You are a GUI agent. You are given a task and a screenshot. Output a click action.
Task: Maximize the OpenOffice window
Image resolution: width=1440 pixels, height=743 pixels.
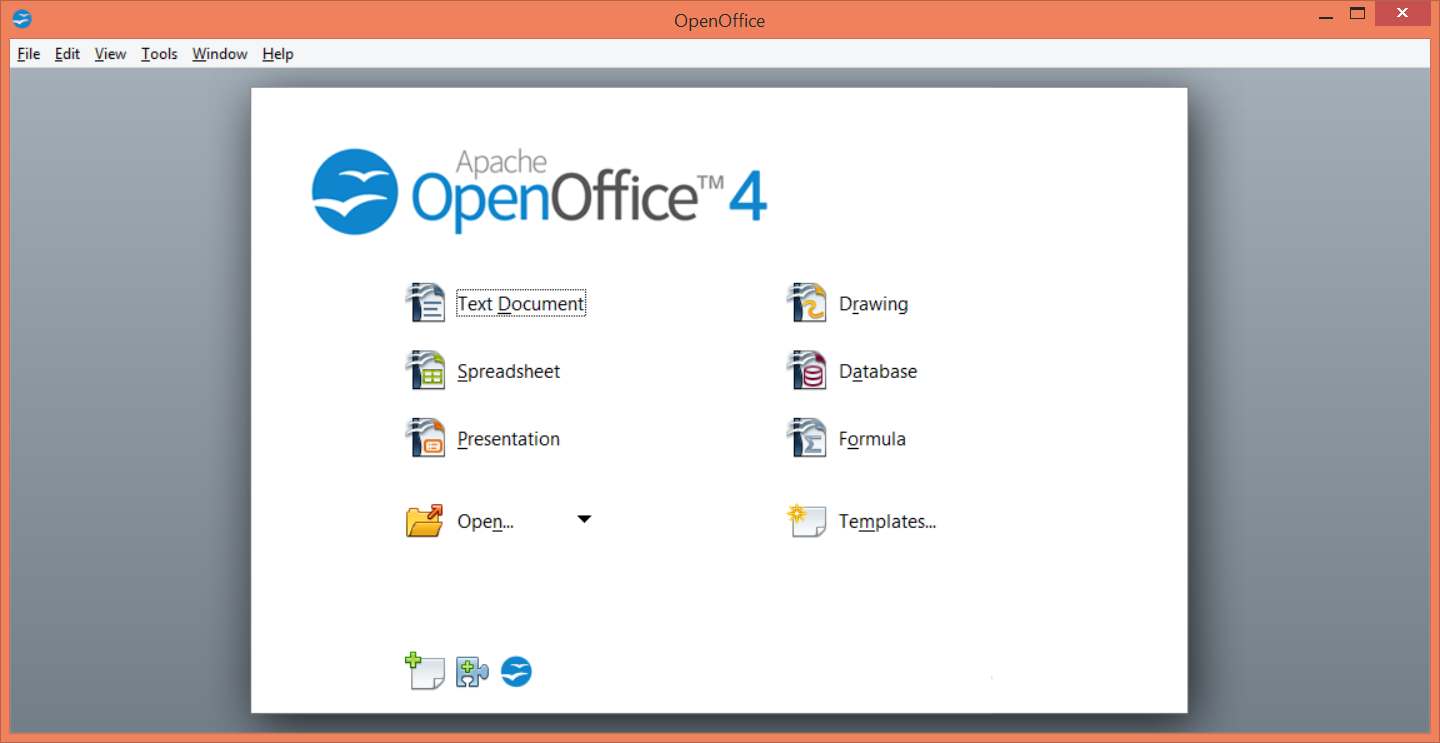pyautogui.click(x=1358, y=14)
